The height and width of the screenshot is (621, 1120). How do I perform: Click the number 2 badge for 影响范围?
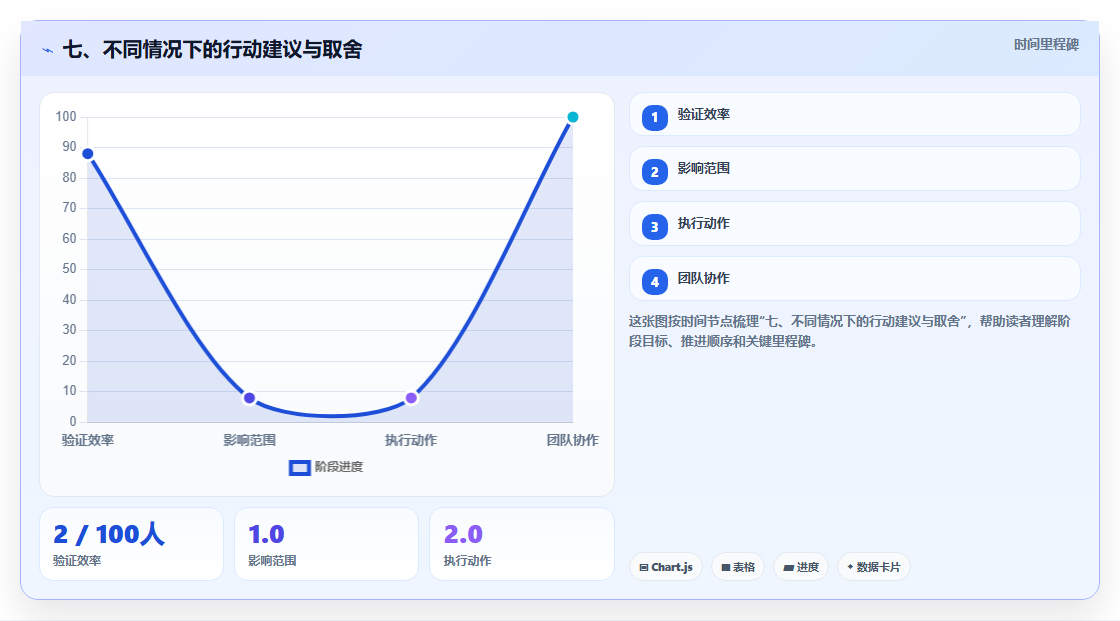(x=654, y=172)
